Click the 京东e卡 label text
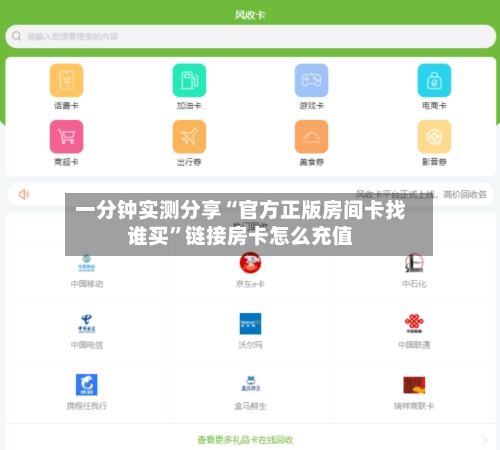The height and width of the screenshot is (450, 500). click(x=250, y=284)
